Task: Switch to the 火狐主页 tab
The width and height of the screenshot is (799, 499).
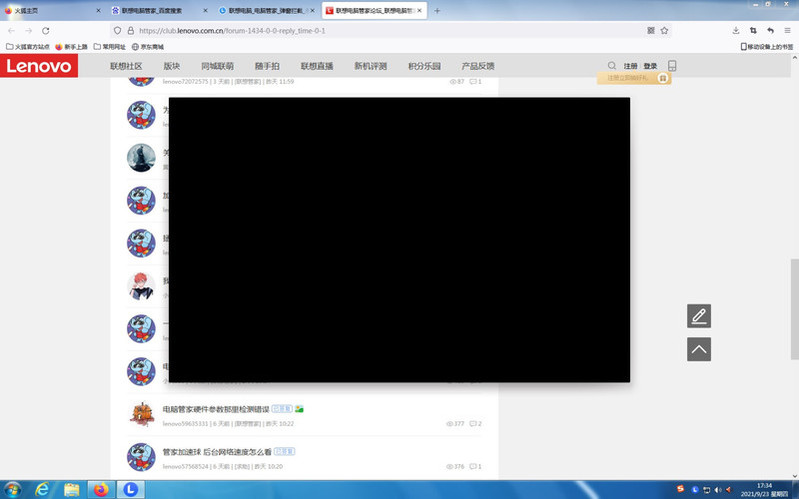Action: [45, 11]
